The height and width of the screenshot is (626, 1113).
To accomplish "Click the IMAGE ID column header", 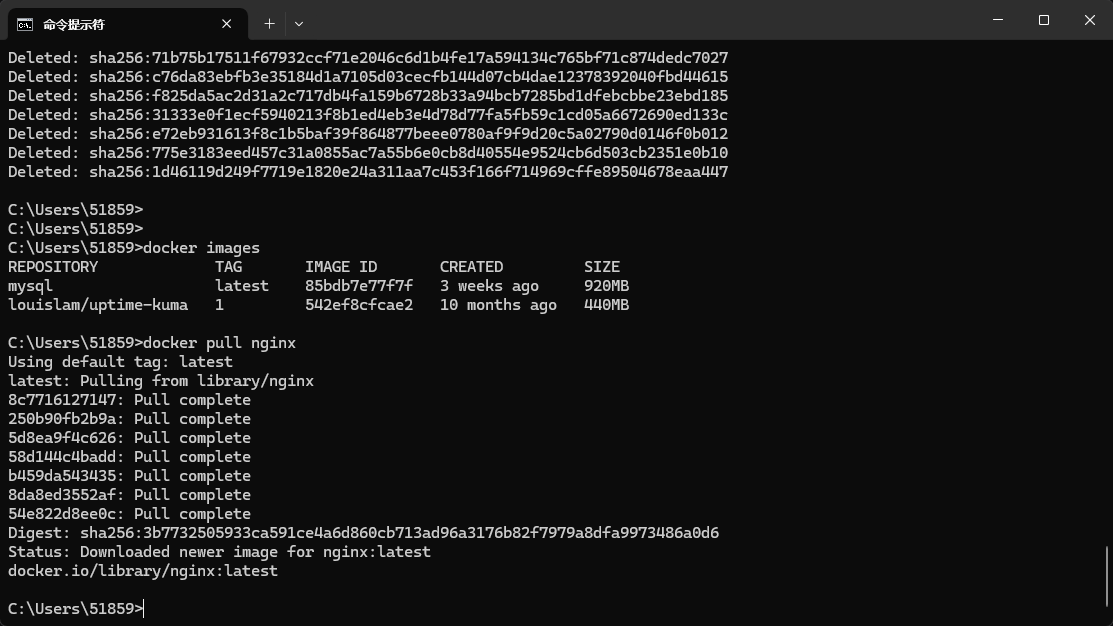I will tap(341, 267).
